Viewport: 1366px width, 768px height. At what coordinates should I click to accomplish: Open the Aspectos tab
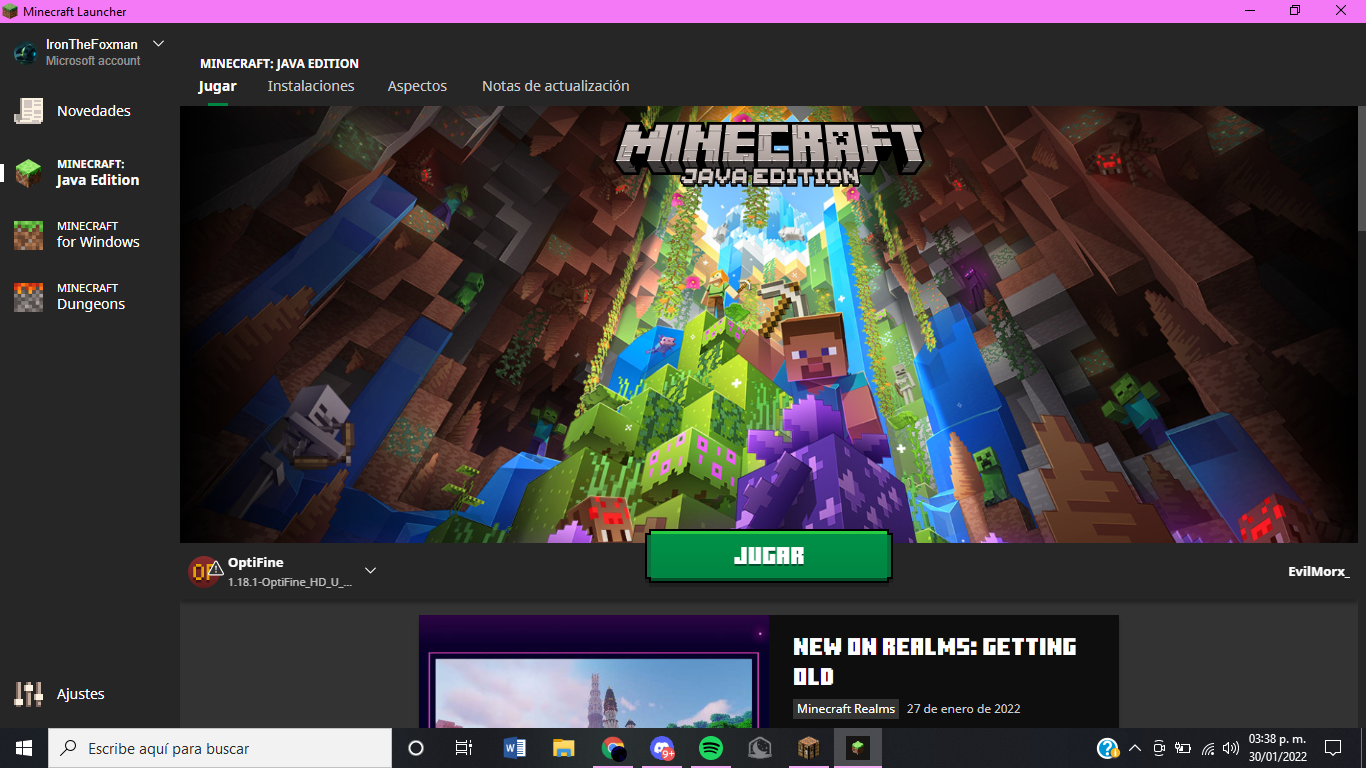(x=417, y=86)
